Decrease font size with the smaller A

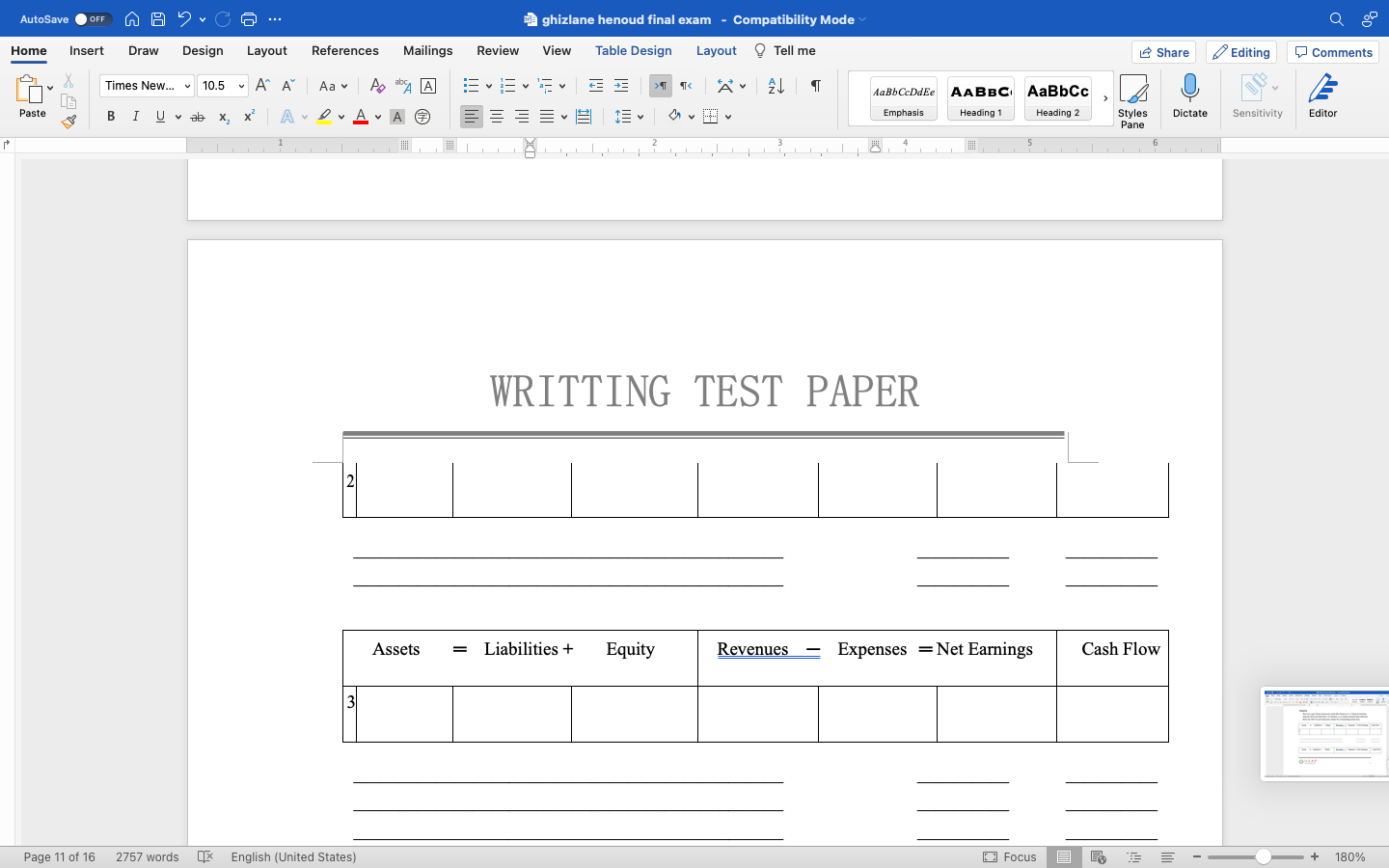[x=287, y=86]
